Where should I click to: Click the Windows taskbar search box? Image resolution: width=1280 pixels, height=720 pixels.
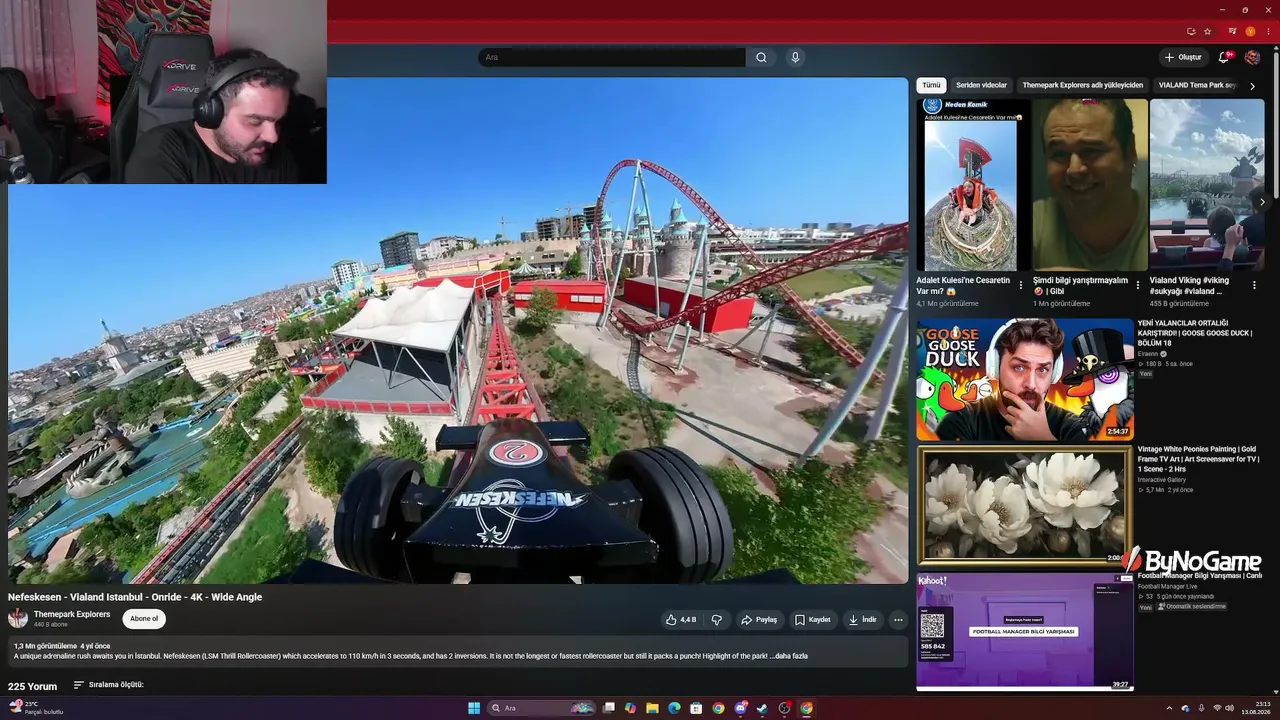(x=540, y=708)
